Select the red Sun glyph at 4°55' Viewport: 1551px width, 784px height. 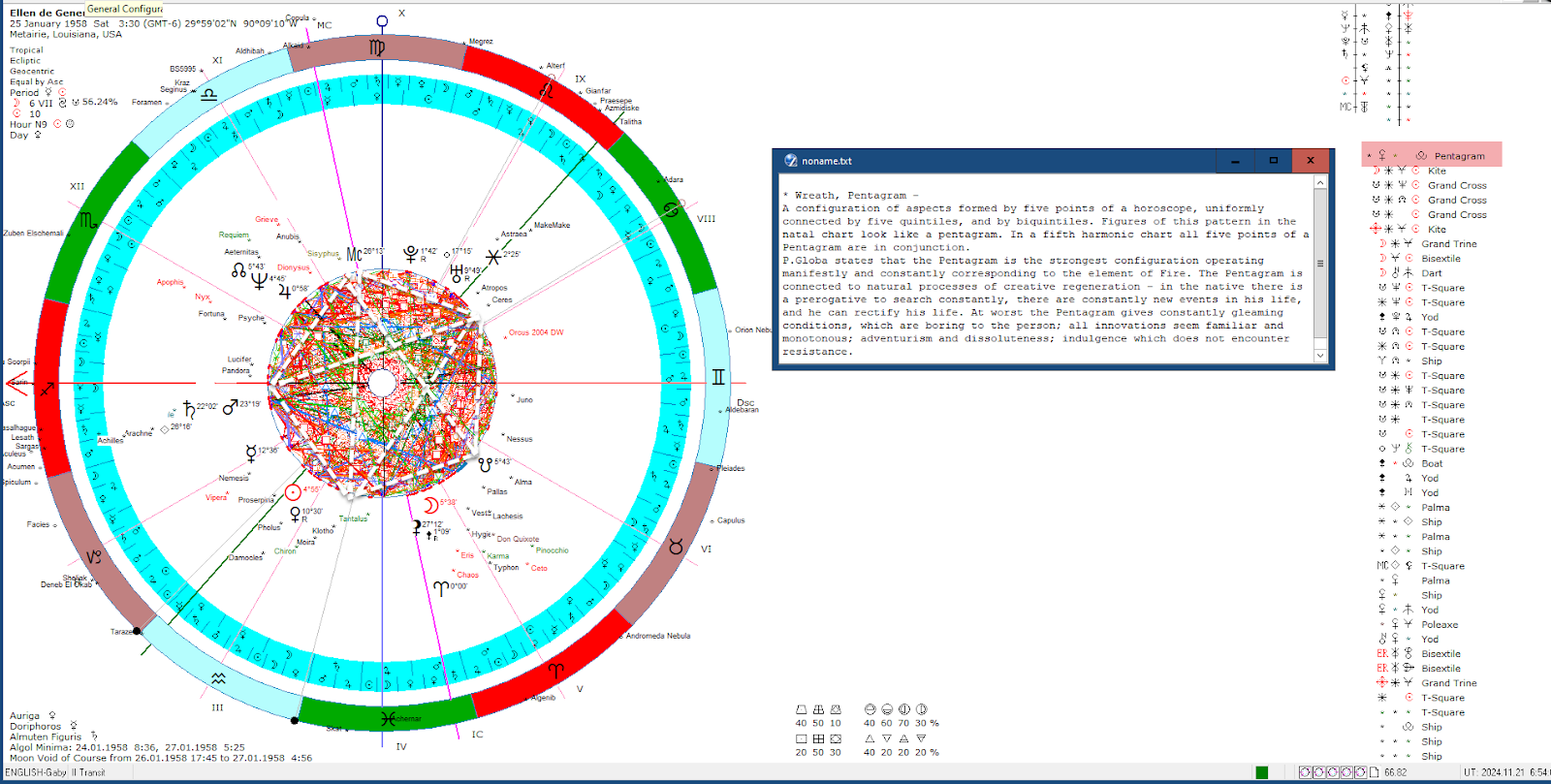pos(293,492)
